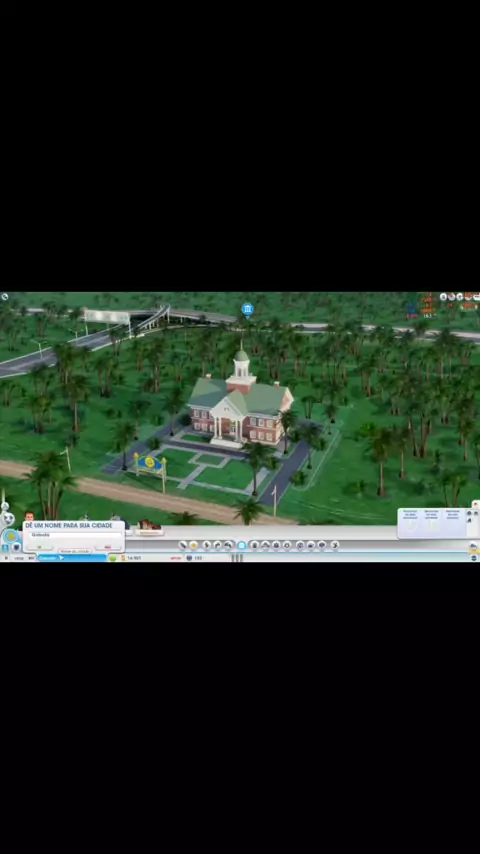Open the rightmost build toolbar icon
The height and width of the screenshot is (854, 480).
tap(335, 545)
